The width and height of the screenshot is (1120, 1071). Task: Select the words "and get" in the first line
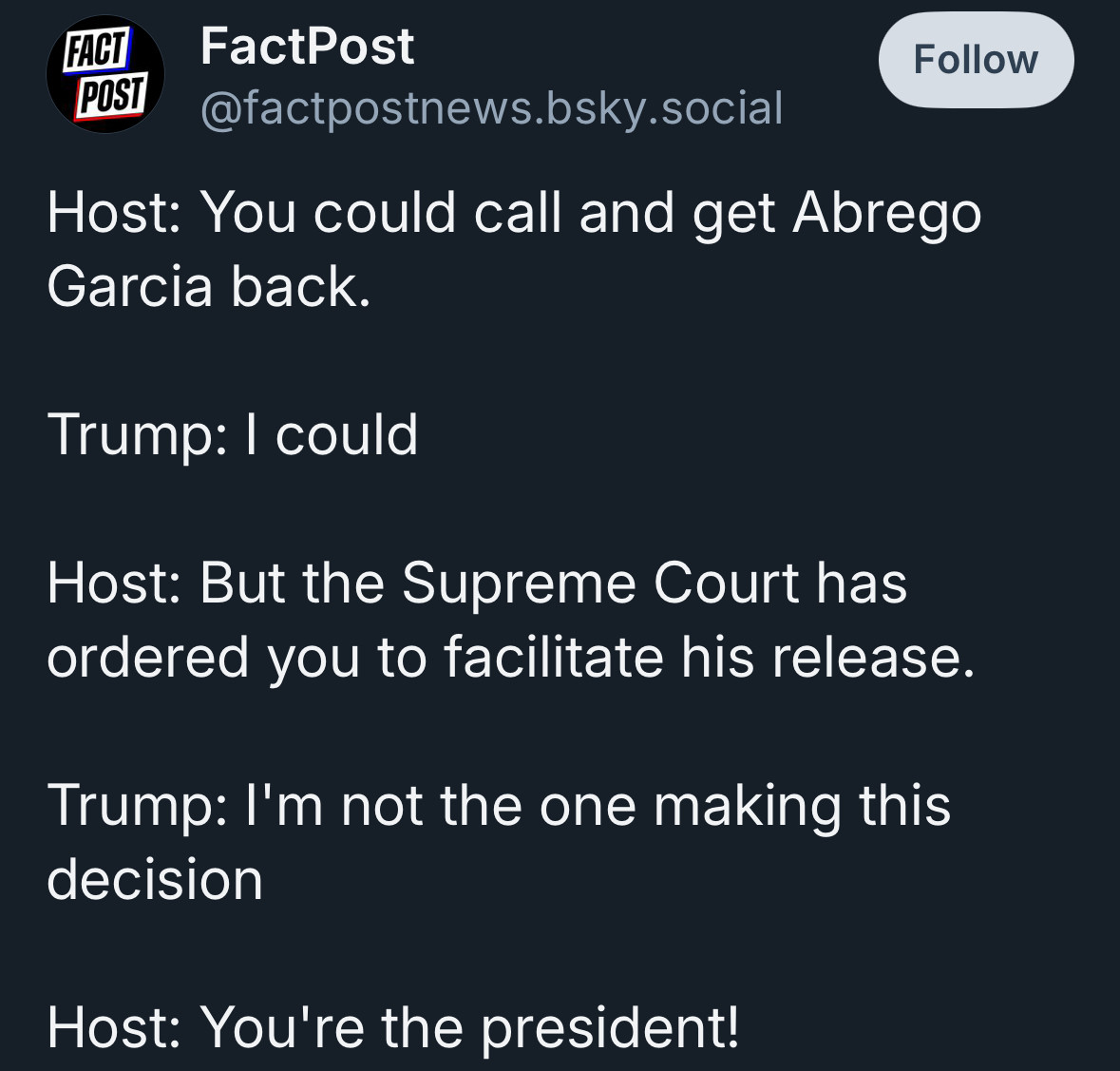[x=677, y=215]
